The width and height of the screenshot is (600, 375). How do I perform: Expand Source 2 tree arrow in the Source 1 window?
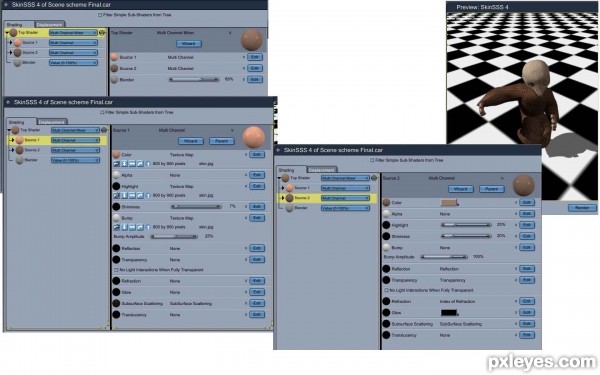point(12,150)
